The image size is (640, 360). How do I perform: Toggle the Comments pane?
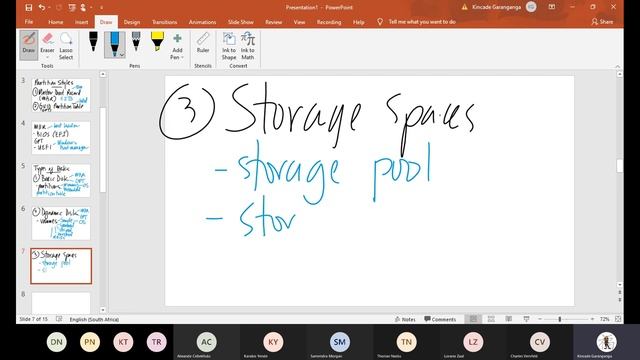440,319
